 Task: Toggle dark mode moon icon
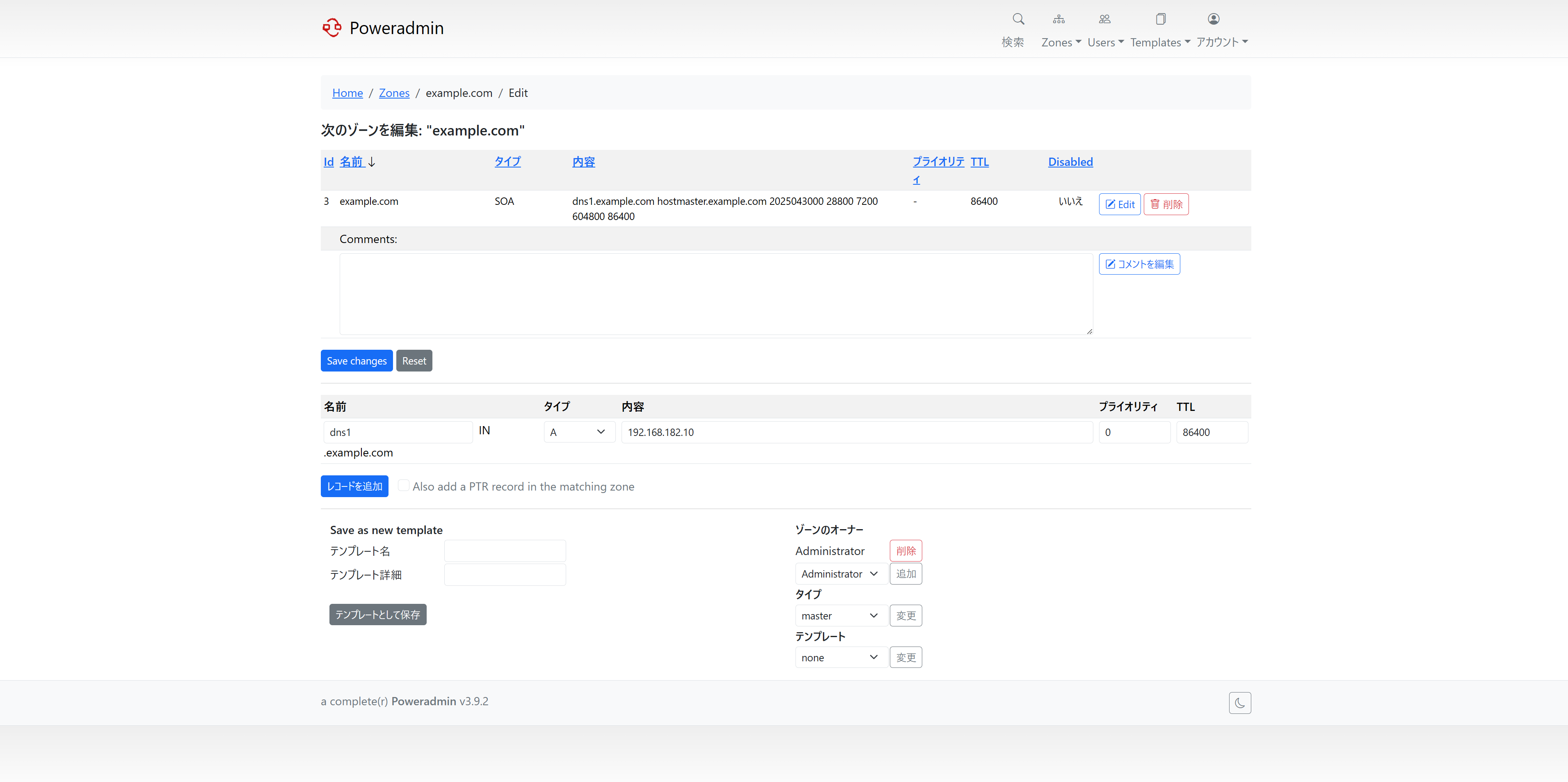(1239, 703)
